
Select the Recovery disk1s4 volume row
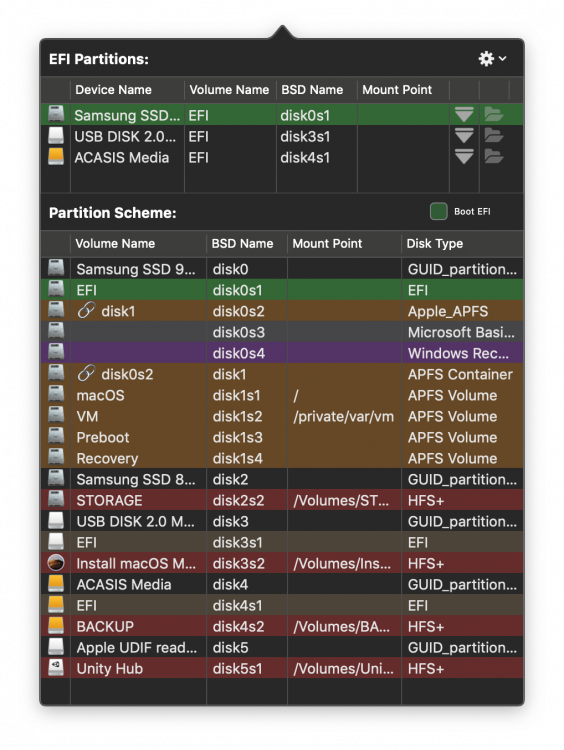pyautogui.click(x=282, y=458)
